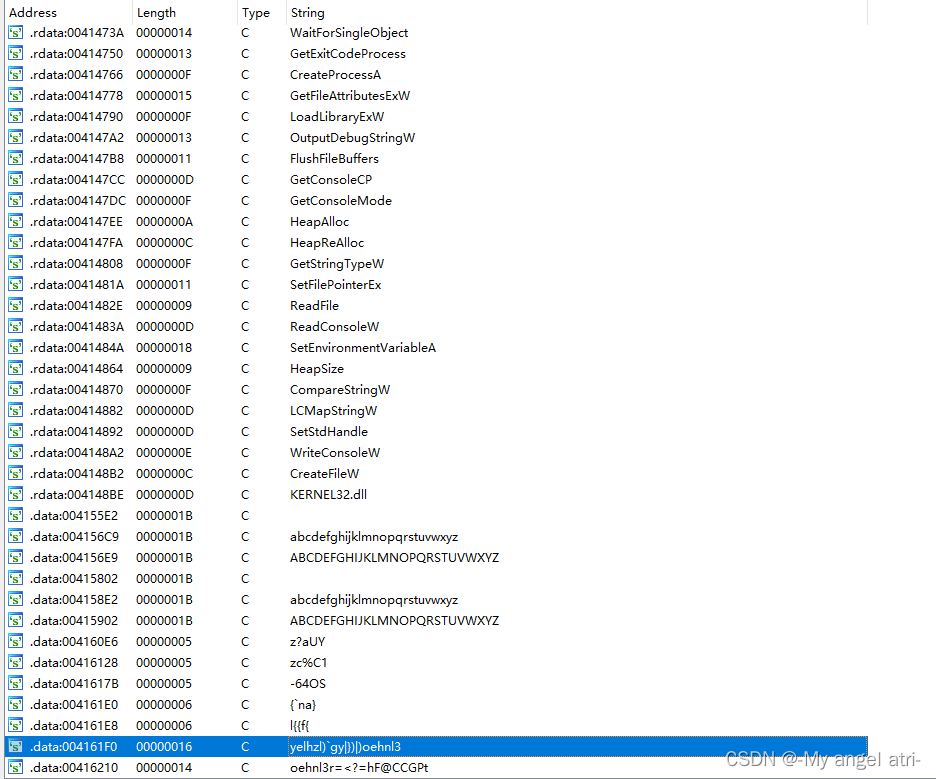Click the string icon beside GetConsoleMode
Viewport: 936px width, 779px height.
pos(16,201)
